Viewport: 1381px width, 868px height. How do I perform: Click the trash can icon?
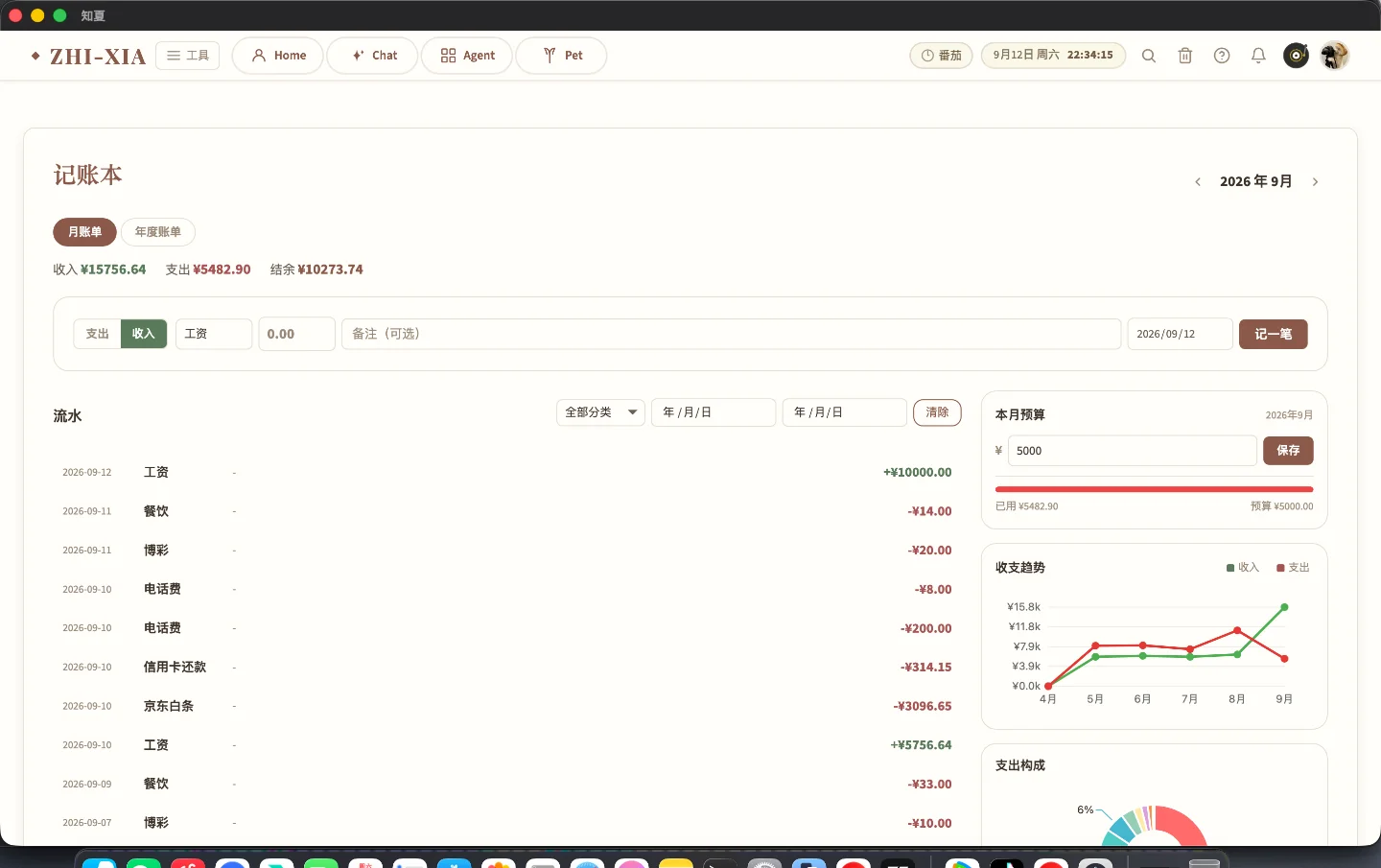1185,56
